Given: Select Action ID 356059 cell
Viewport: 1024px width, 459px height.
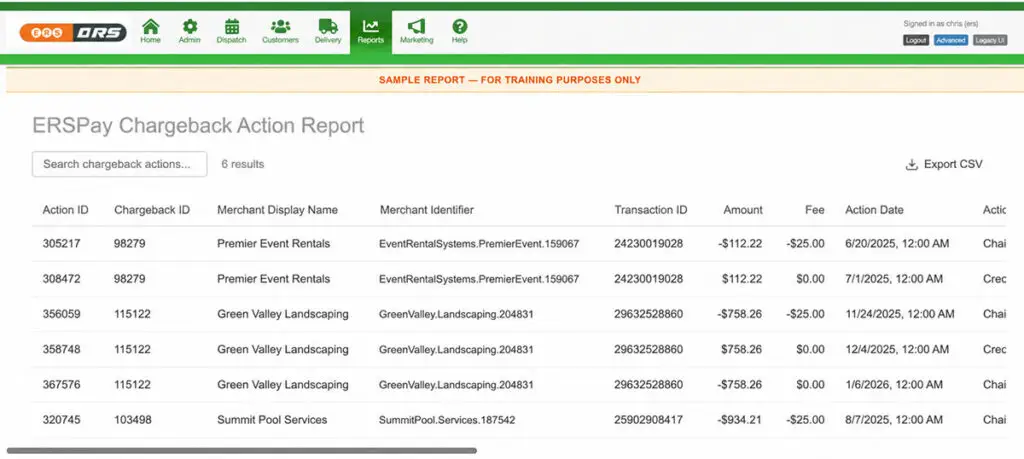Looking at the screenshot, I should [61, 314].
